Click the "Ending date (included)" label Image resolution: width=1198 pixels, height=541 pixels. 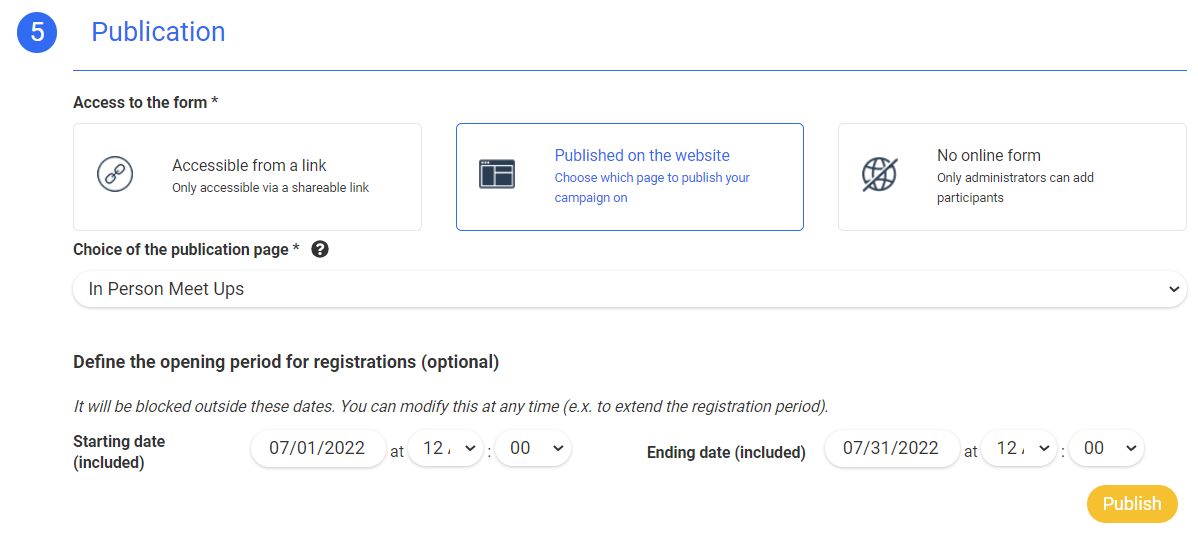pos(726,453)
